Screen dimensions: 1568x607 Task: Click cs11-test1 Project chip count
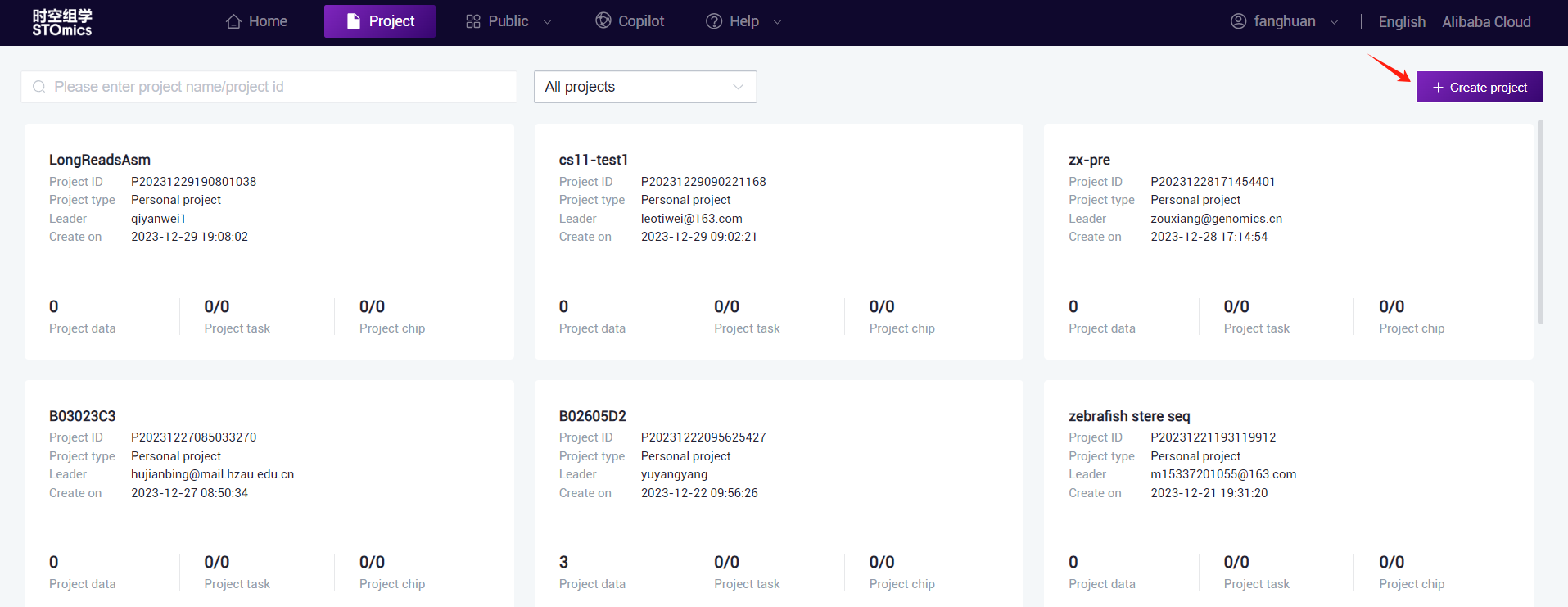point(882,306)
